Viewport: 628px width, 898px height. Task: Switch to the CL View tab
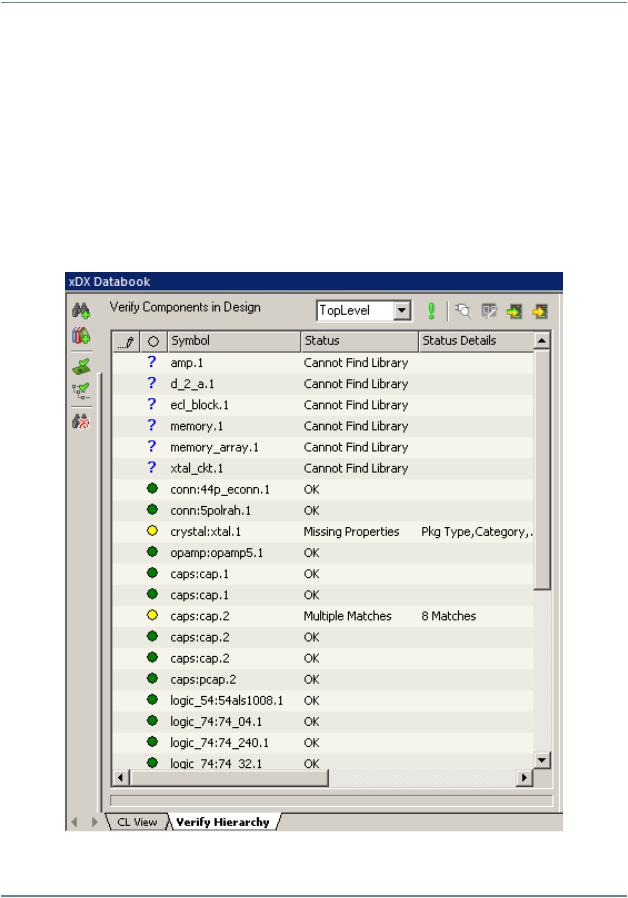click(137, 822)
